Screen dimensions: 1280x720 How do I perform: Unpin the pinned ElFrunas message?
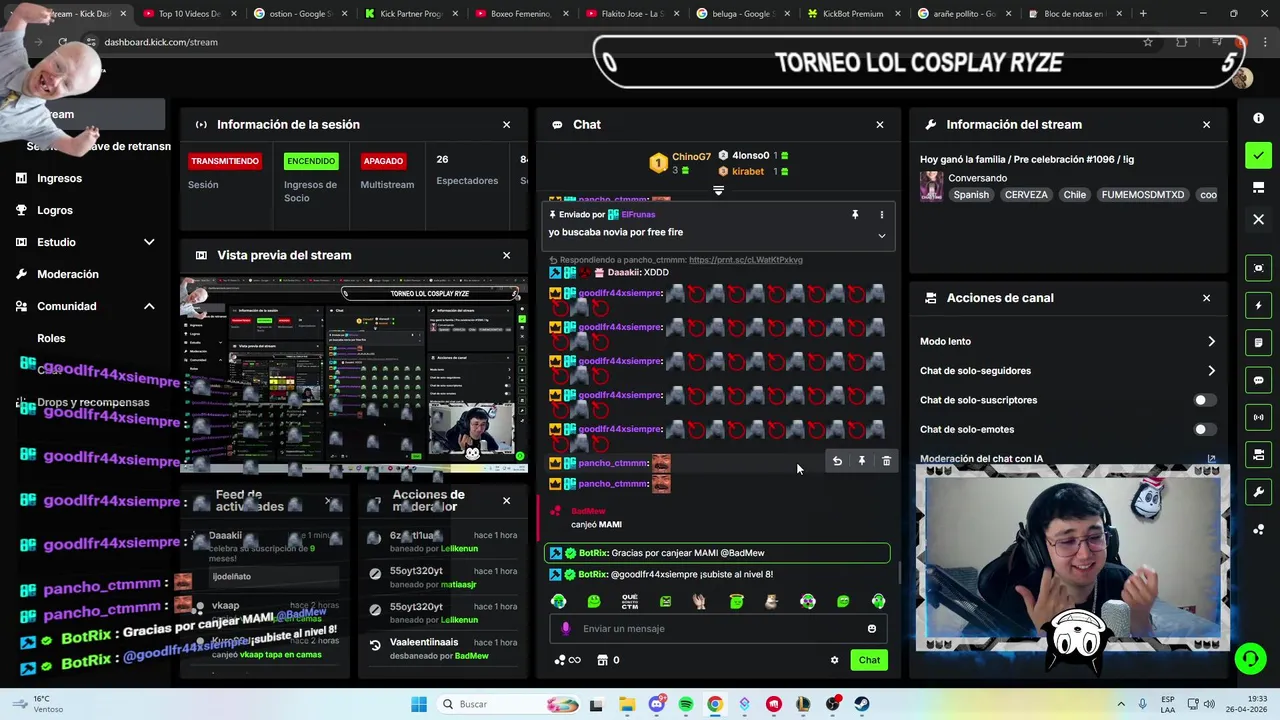point(855,214)
